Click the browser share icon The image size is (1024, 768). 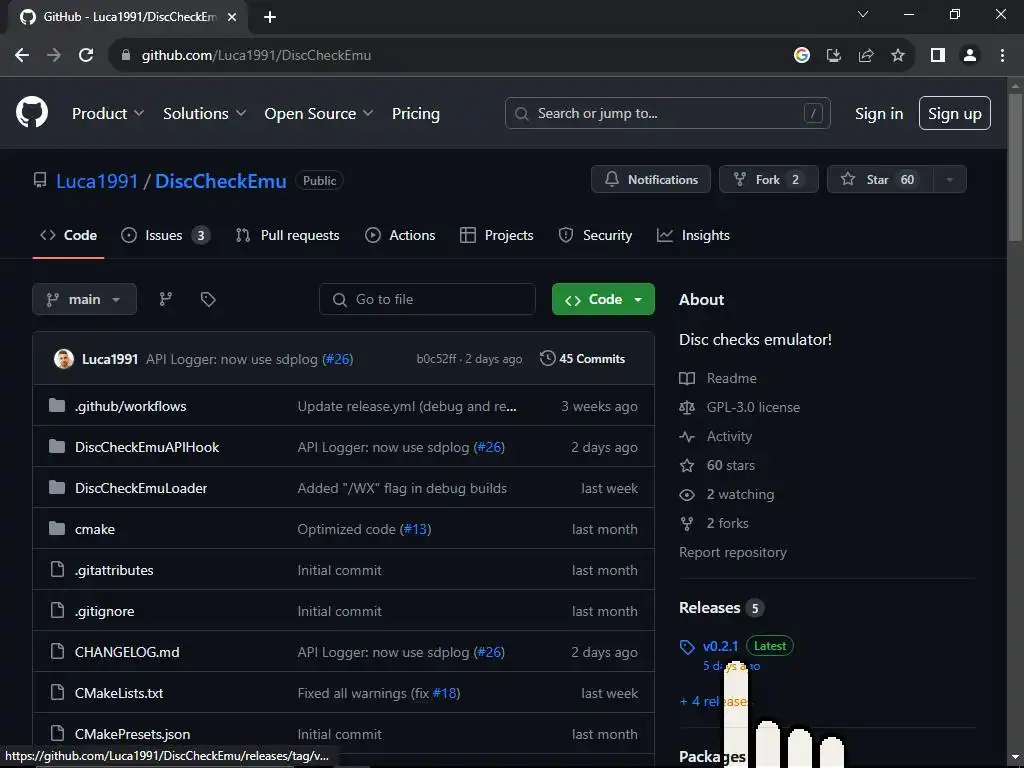[866, 56]
